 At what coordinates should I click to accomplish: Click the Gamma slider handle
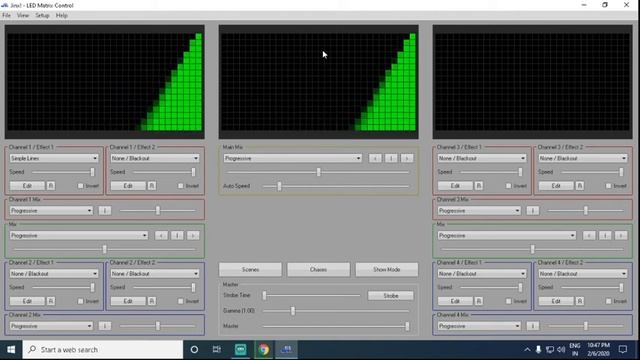[293, 311]
